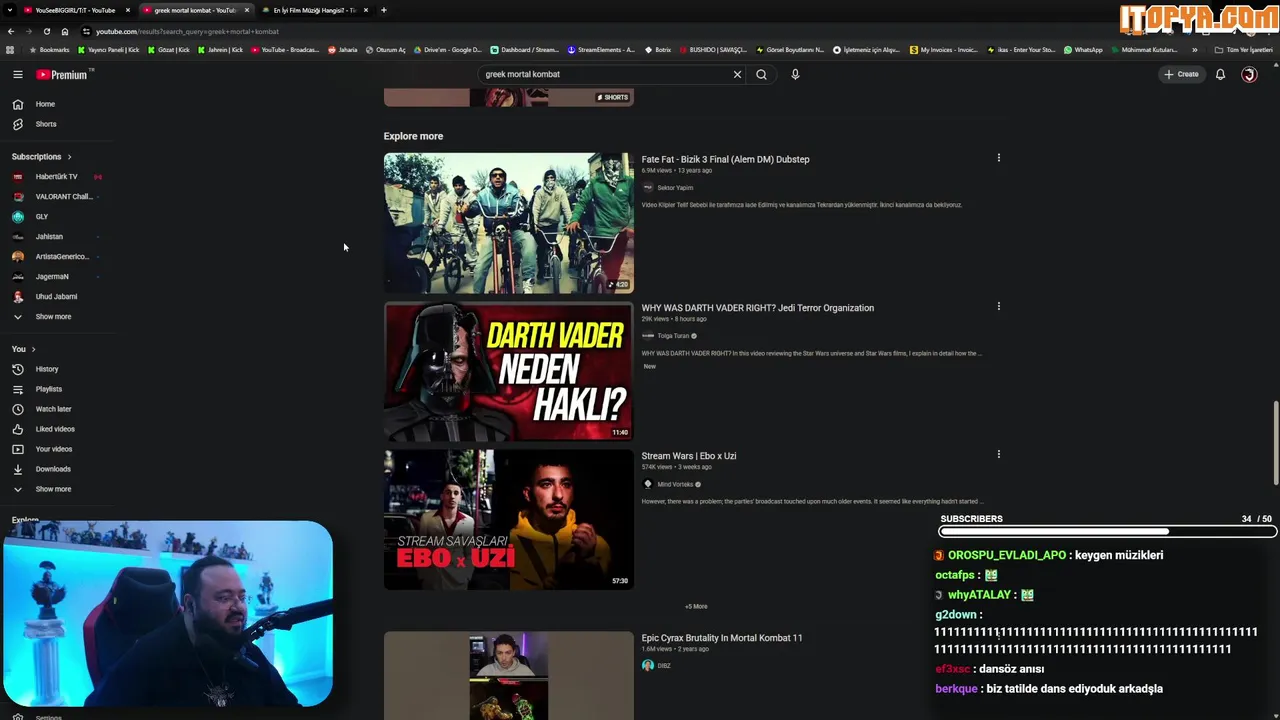Screen dimensions: 1280x720
Task: Show hidden bookmarks overflow chevron
Action: click(x=1194, y=50)
